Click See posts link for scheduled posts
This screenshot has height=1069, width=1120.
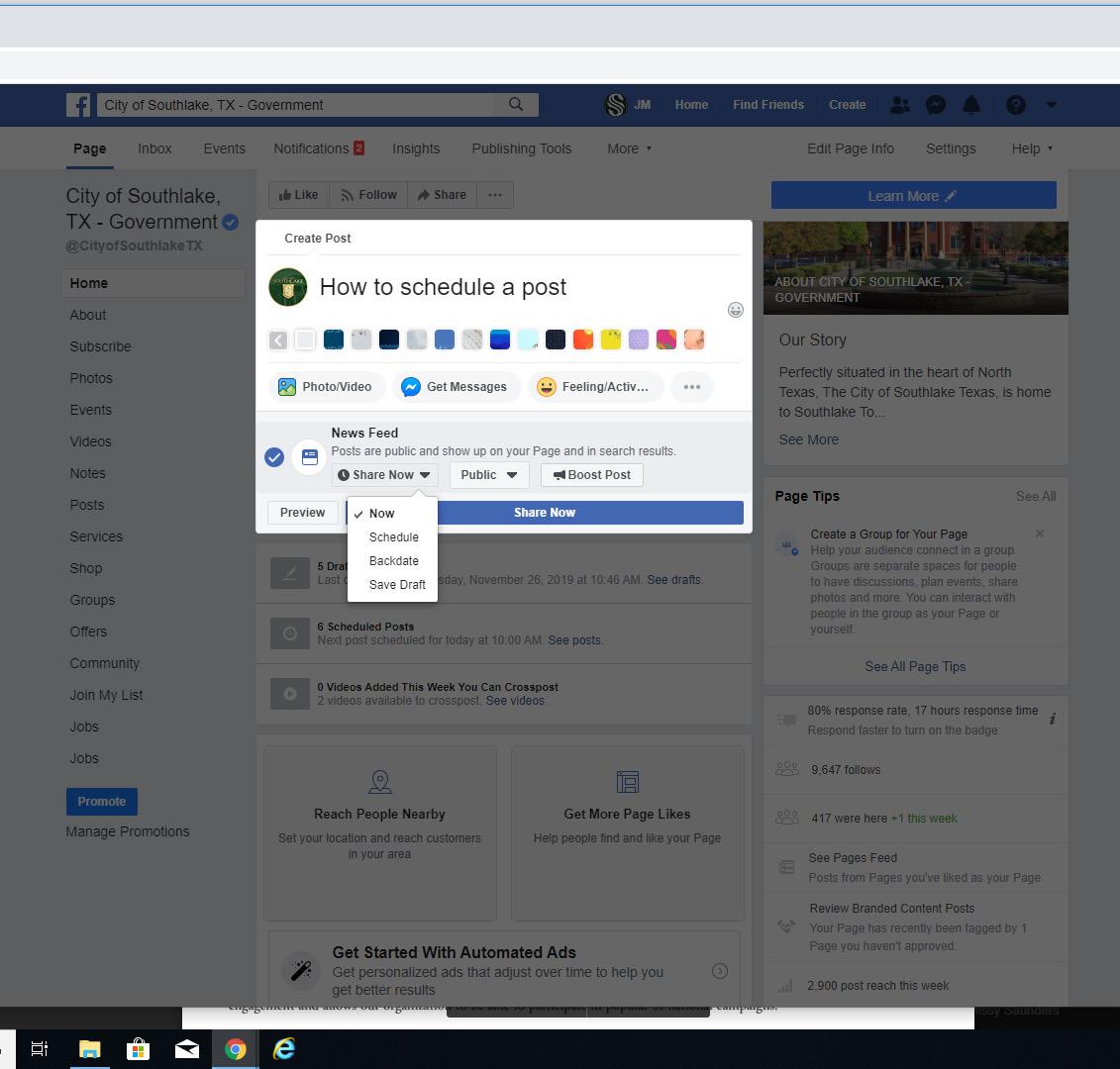click(574, 640)
